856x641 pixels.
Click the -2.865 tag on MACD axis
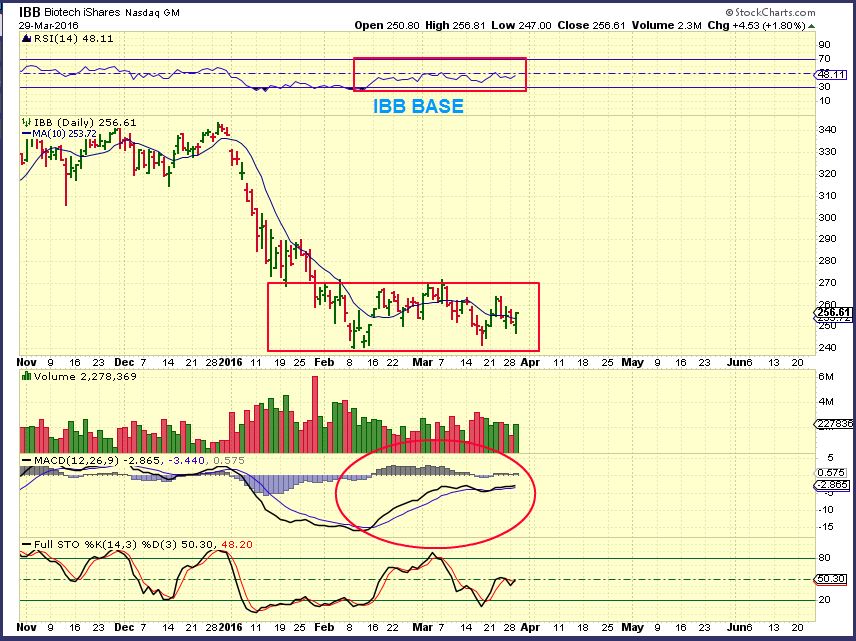point(832,485)
